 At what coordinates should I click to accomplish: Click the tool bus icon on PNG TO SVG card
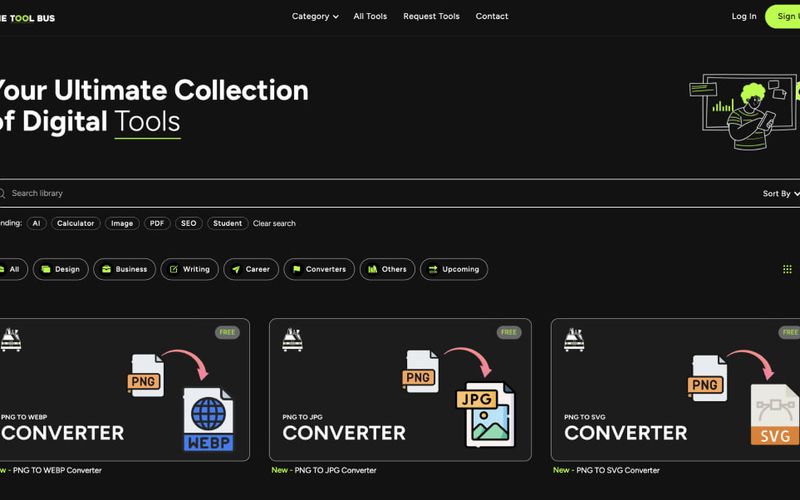(x=574, y=340)
